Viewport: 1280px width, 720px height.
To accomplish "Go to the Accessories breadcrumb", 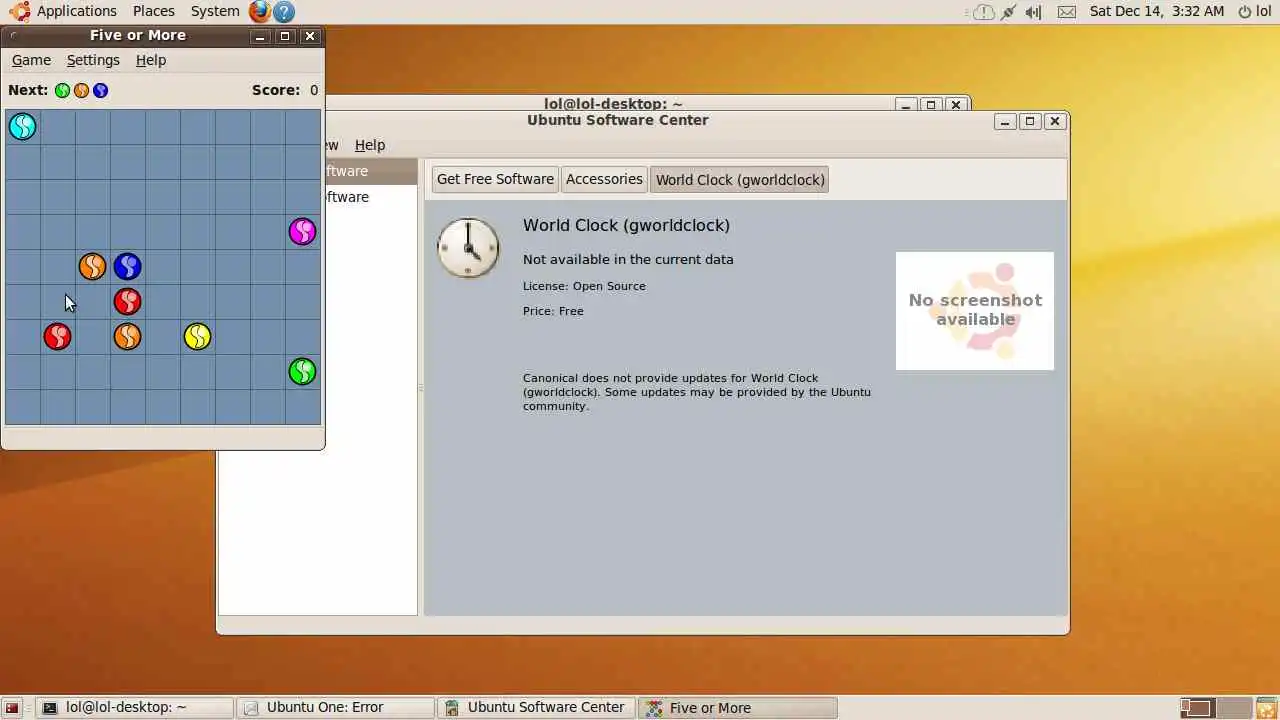I will [x=604, y=179].
